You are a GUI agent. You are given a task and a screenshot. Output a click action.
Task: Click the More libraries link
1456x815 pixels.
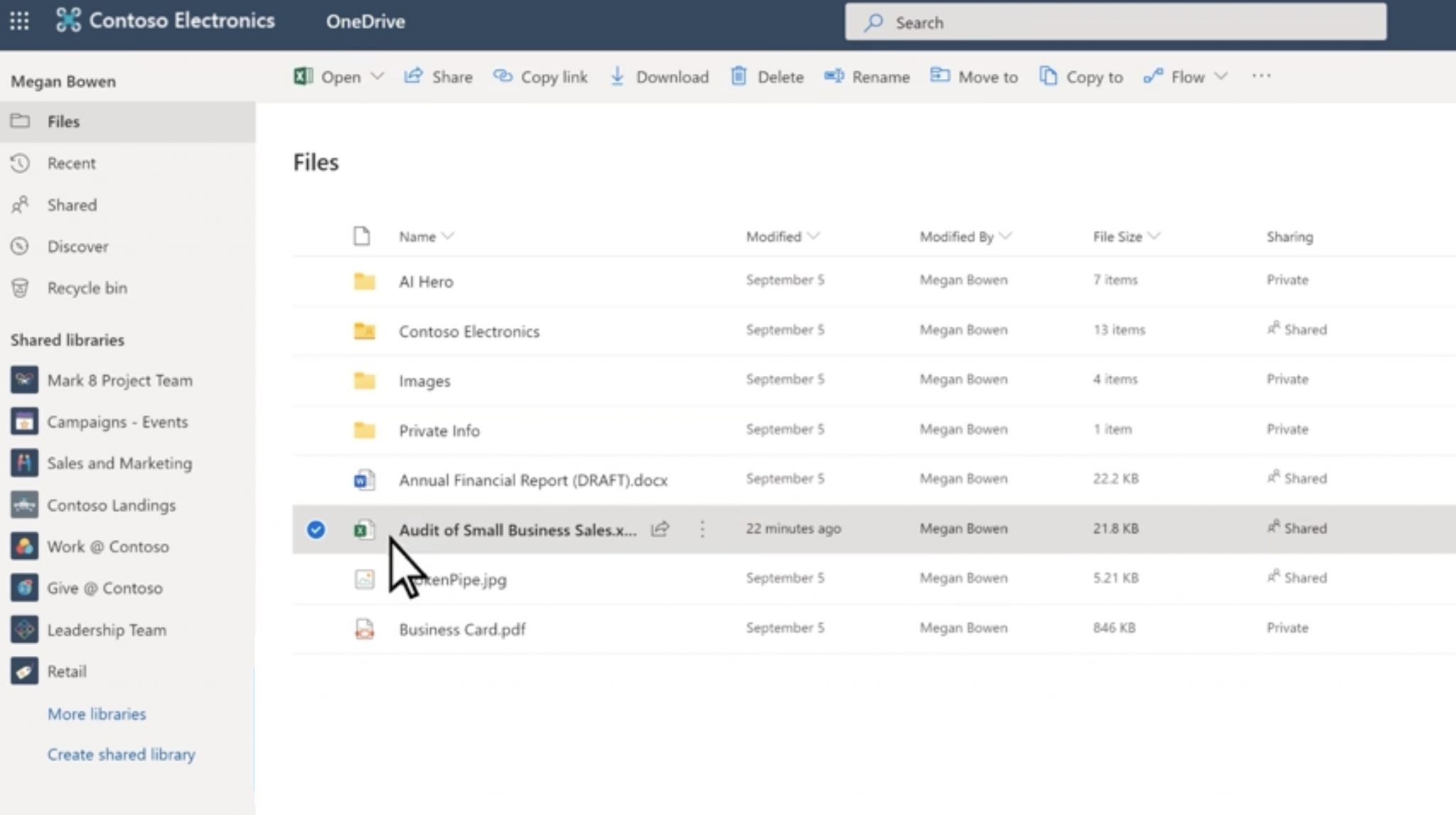pyautogui.click(x=97, y=713)
